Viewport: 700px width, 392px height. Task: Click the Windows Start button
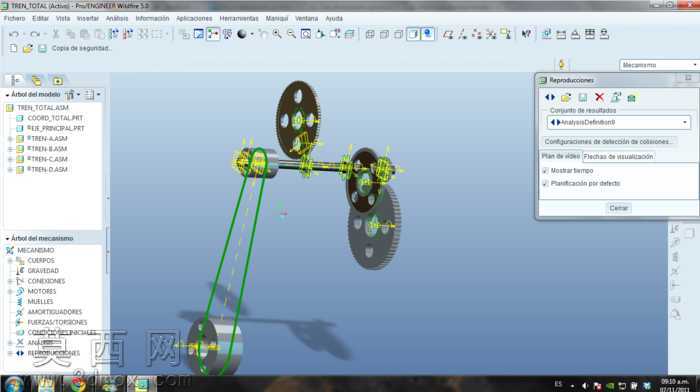point(14,384)
